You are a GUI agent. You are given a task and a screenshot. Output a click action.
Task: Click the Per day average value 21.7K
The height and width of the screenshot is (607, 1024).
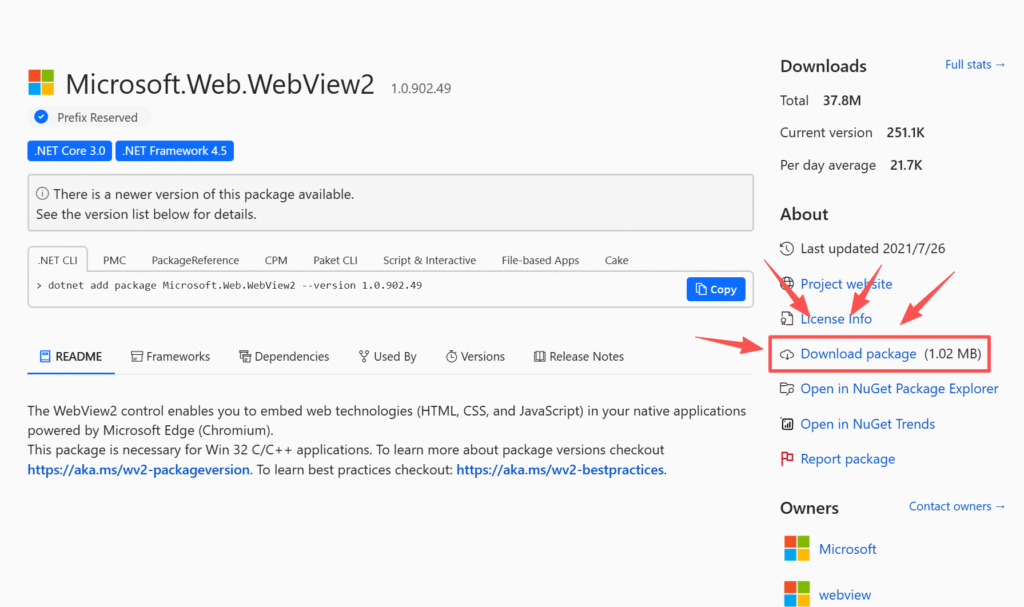tap(906, 165)
